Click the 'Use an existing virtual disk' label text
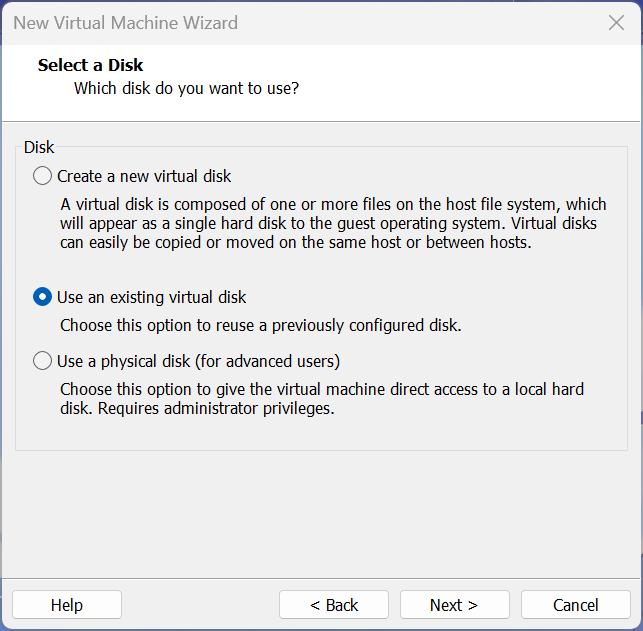This screenshot has width=643, height=631. pyautogui.click(x=151, y=297)
